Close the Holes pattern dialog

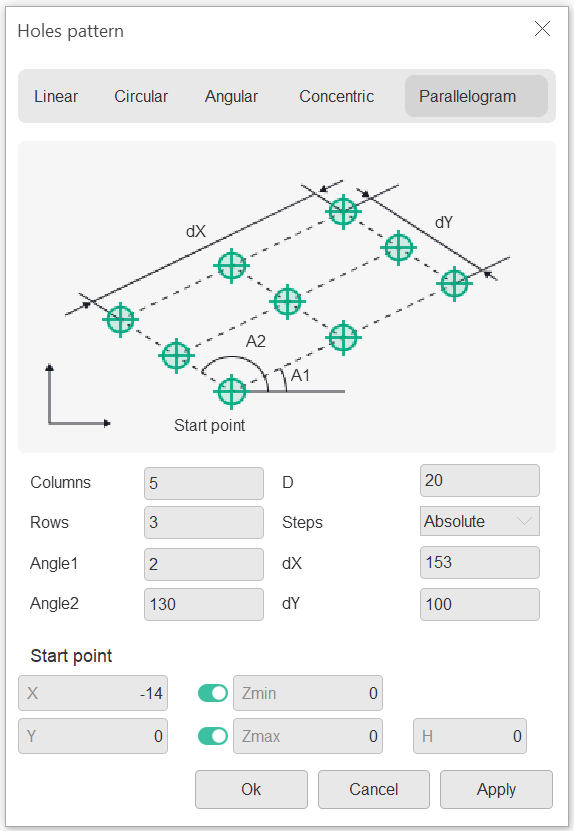[542, 29]
